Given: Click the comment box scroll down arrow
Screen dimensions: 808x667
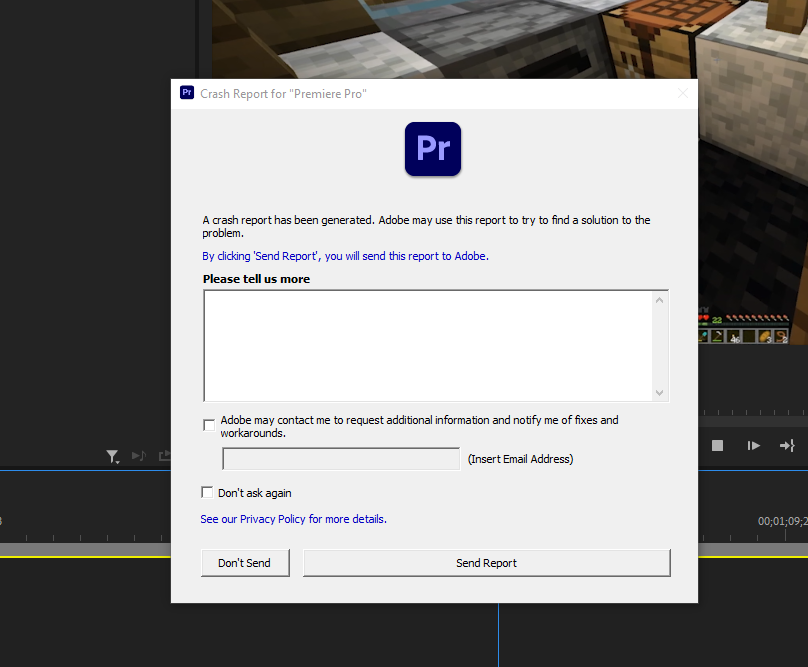Looking at the screenshot, I should [659, 392].
